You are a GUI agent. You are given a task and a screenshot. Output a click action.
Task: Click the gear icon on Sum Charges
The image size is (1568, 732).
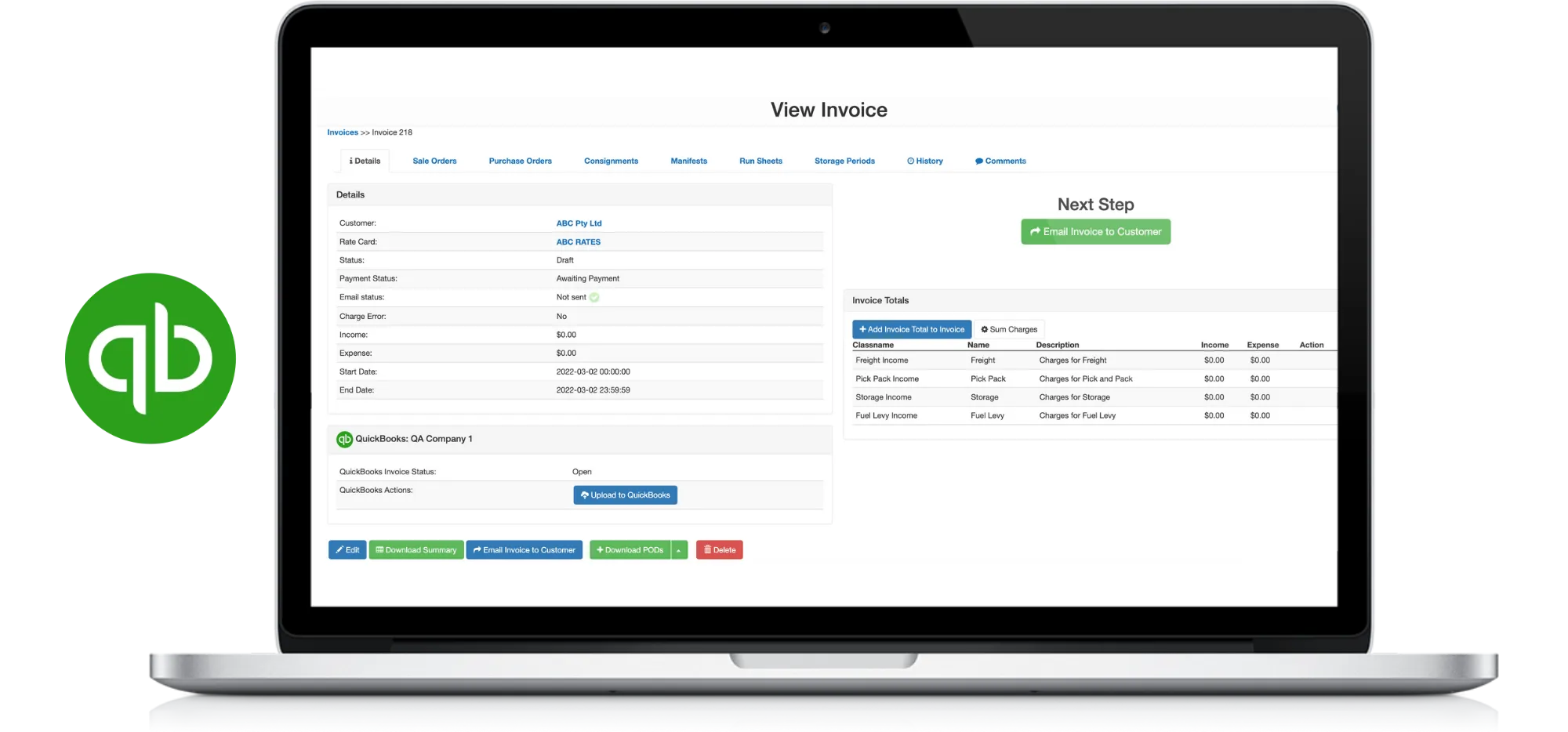pyautogui.click(x=985, y=329)
